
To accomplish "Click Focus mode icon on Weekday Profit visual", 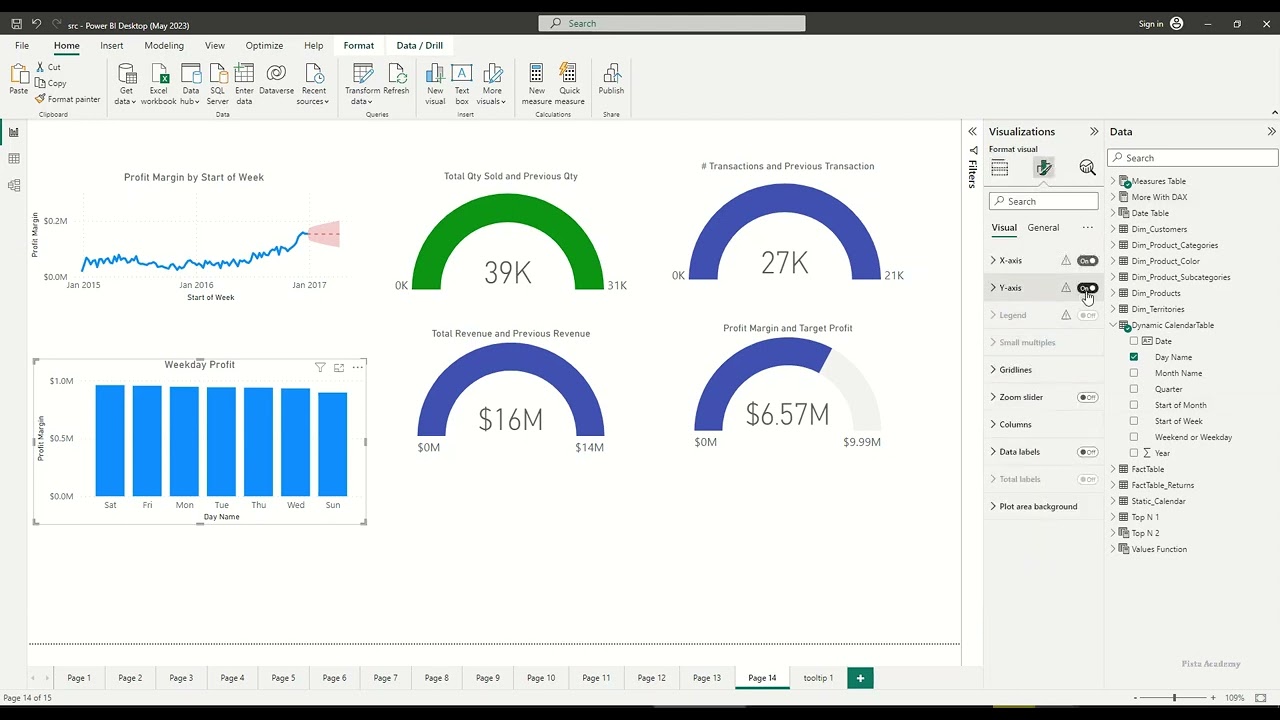I will coord(339,368).
